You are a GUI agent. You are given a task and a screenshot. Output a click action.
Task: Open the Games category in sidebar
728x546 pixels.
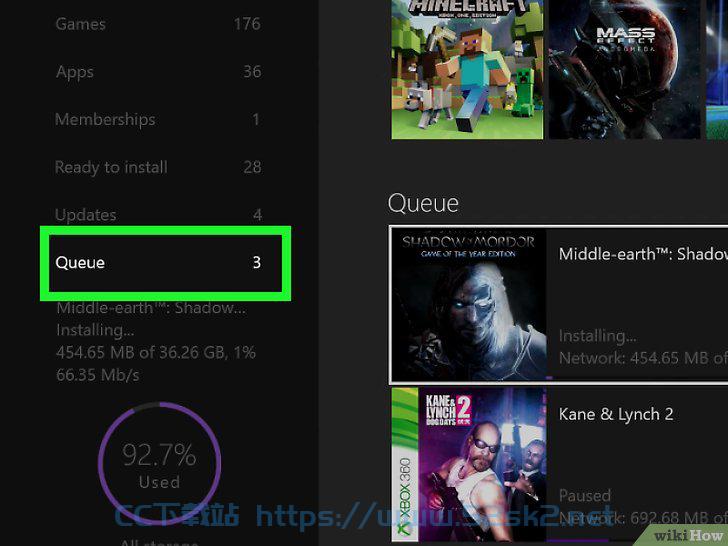click(158, 24)
